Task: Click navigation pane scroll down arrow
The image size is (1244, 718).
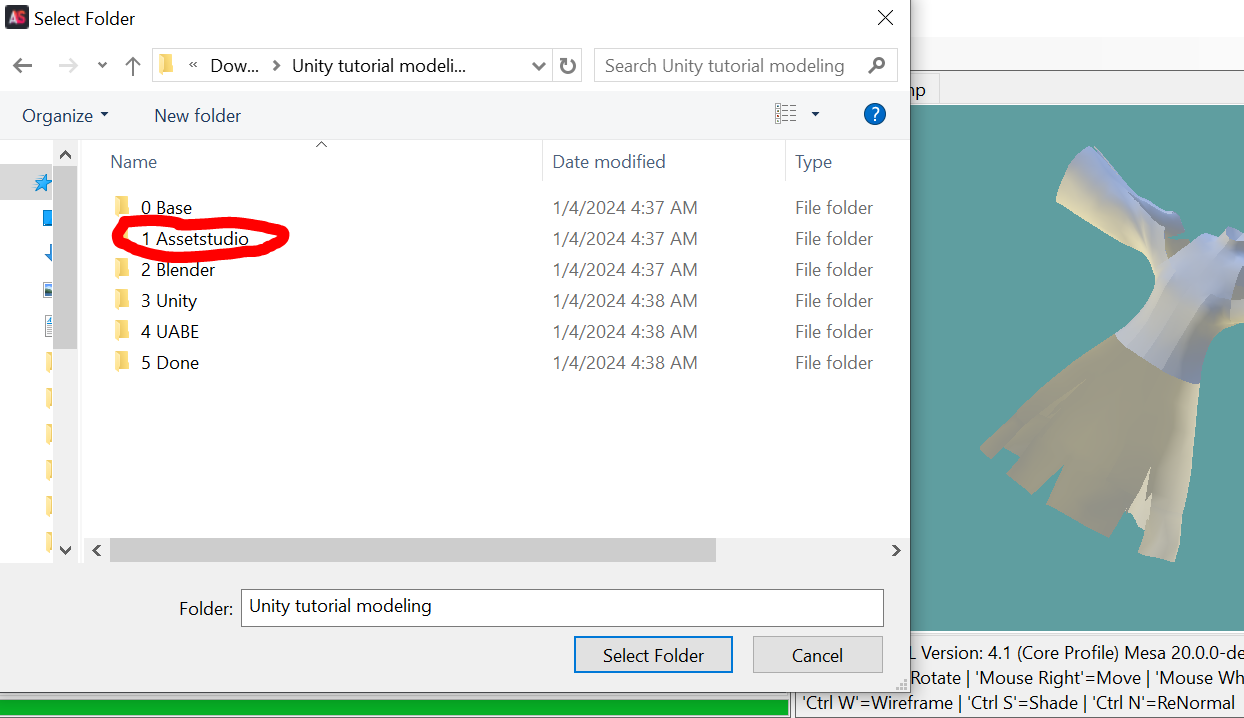Action: tap(65, 550)
